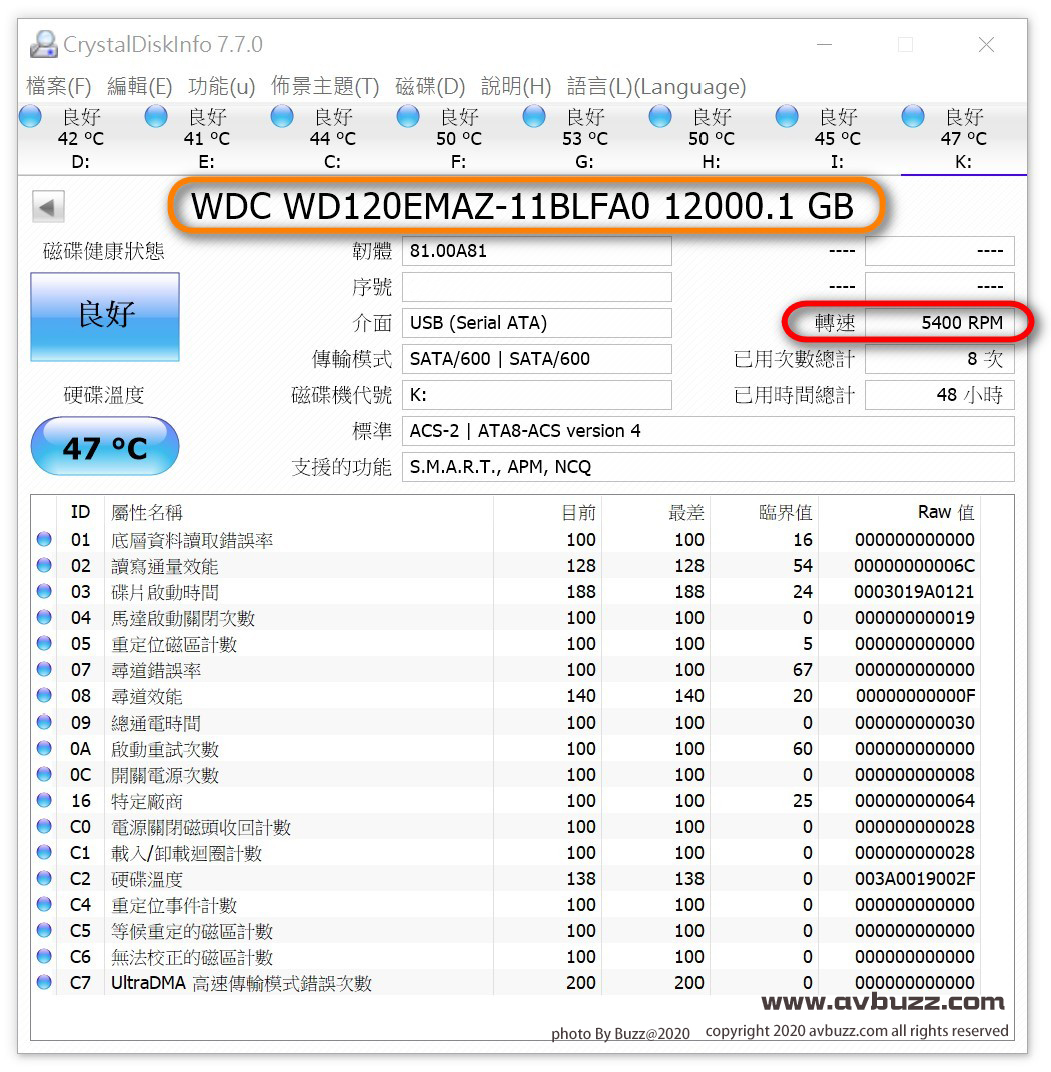Click the empty 序號 serial number field
Screen dimensions: 1051x1072
pos(537,287)
